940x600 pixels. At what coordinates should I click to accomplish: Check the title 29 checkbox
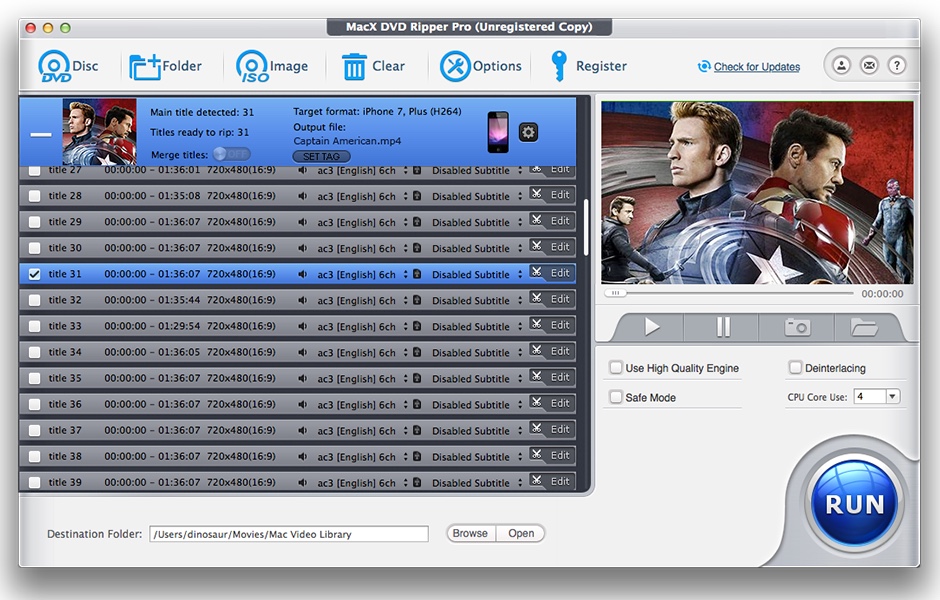35,222
